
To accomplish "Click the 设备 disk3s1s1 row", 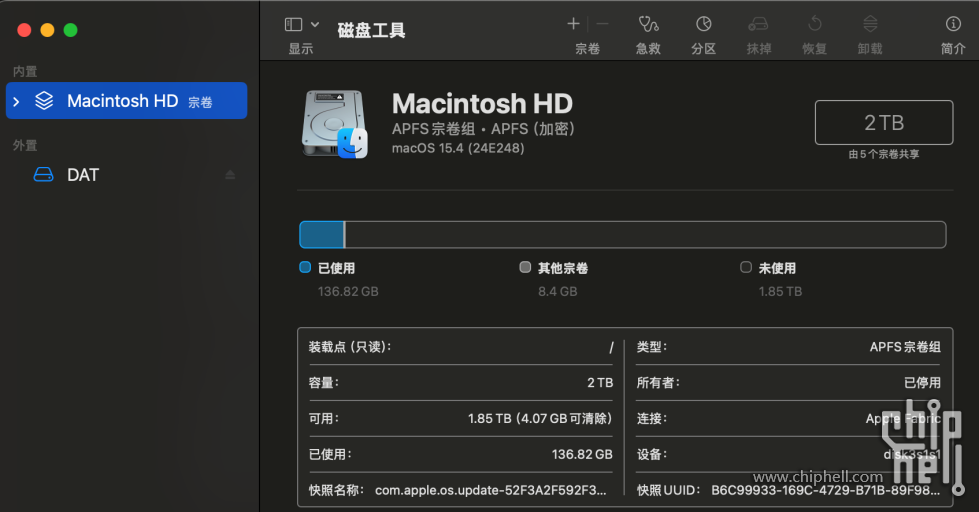I will click(789, 455).
